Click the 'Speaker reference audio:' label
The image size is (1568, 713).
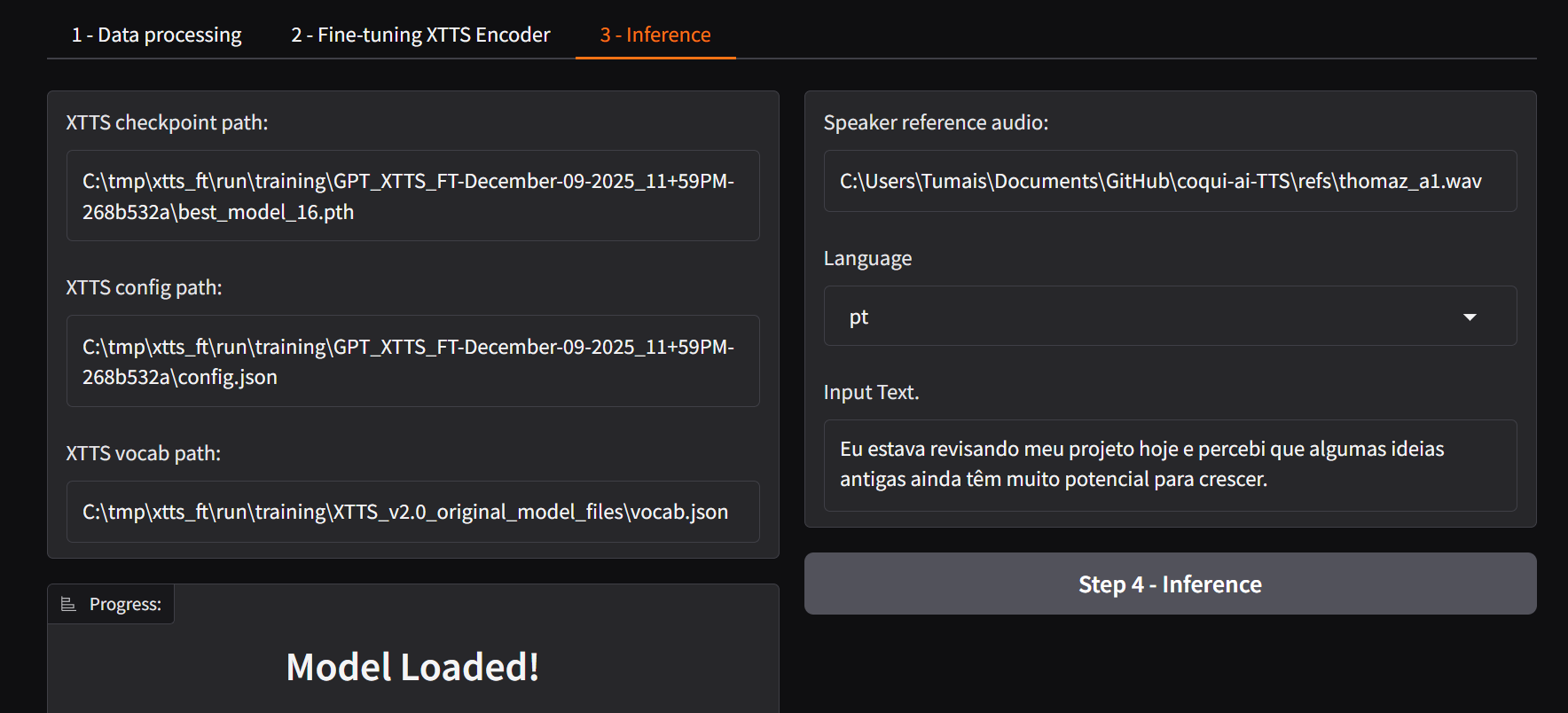(936, 122)
